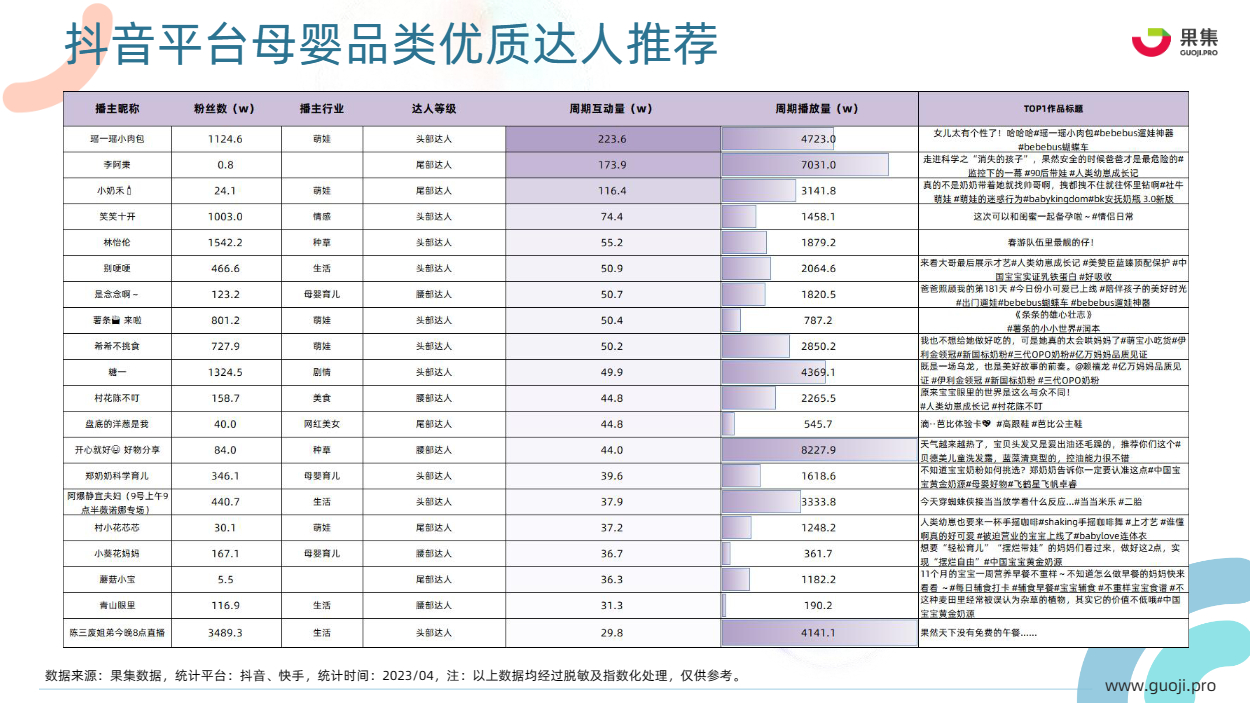Click the follower count 1324.5
The height and width of the screenshot is (703, 1250).
225,373
